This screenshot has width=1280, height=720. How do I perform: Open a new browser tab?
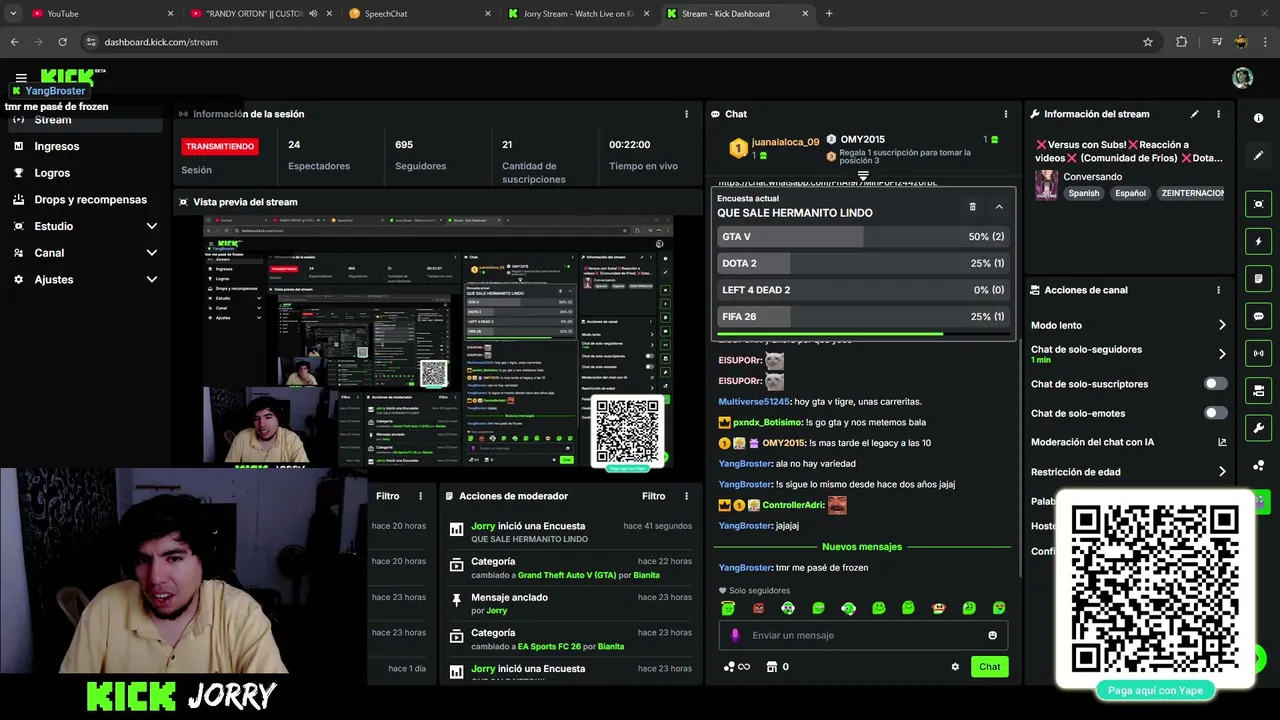tap(829, 14)
